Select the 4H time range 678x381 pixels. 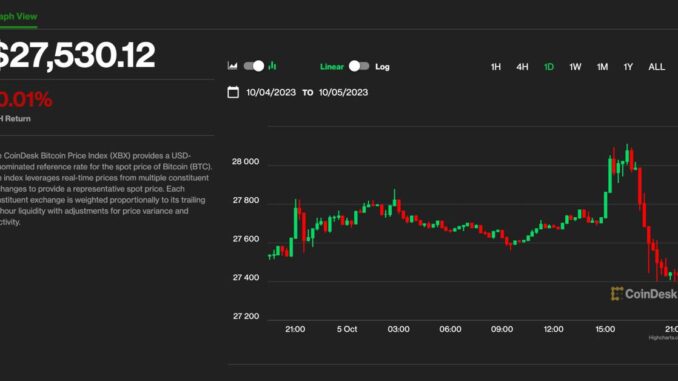click(x=522, y=67)
